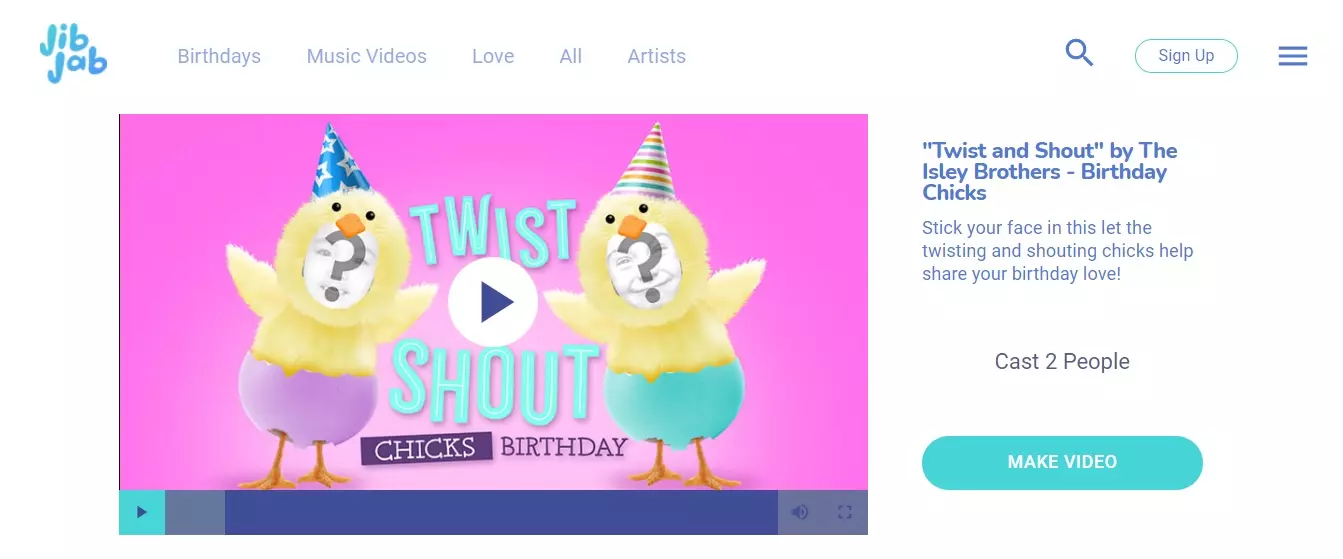Click the small play icon in the control bar
Image resolution: width=1343 pixels, height=559 pixels.
[x=142, y=512]
